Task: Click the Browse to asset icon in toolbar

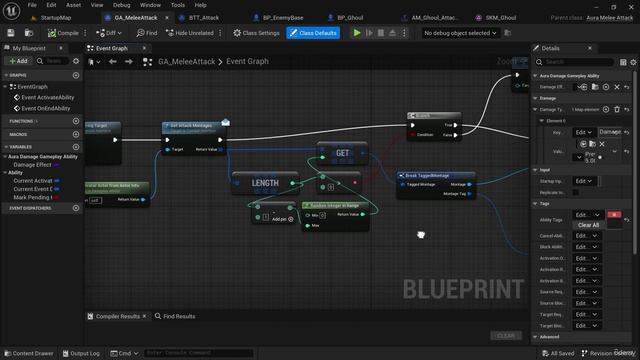Action: tap(29, 33)
